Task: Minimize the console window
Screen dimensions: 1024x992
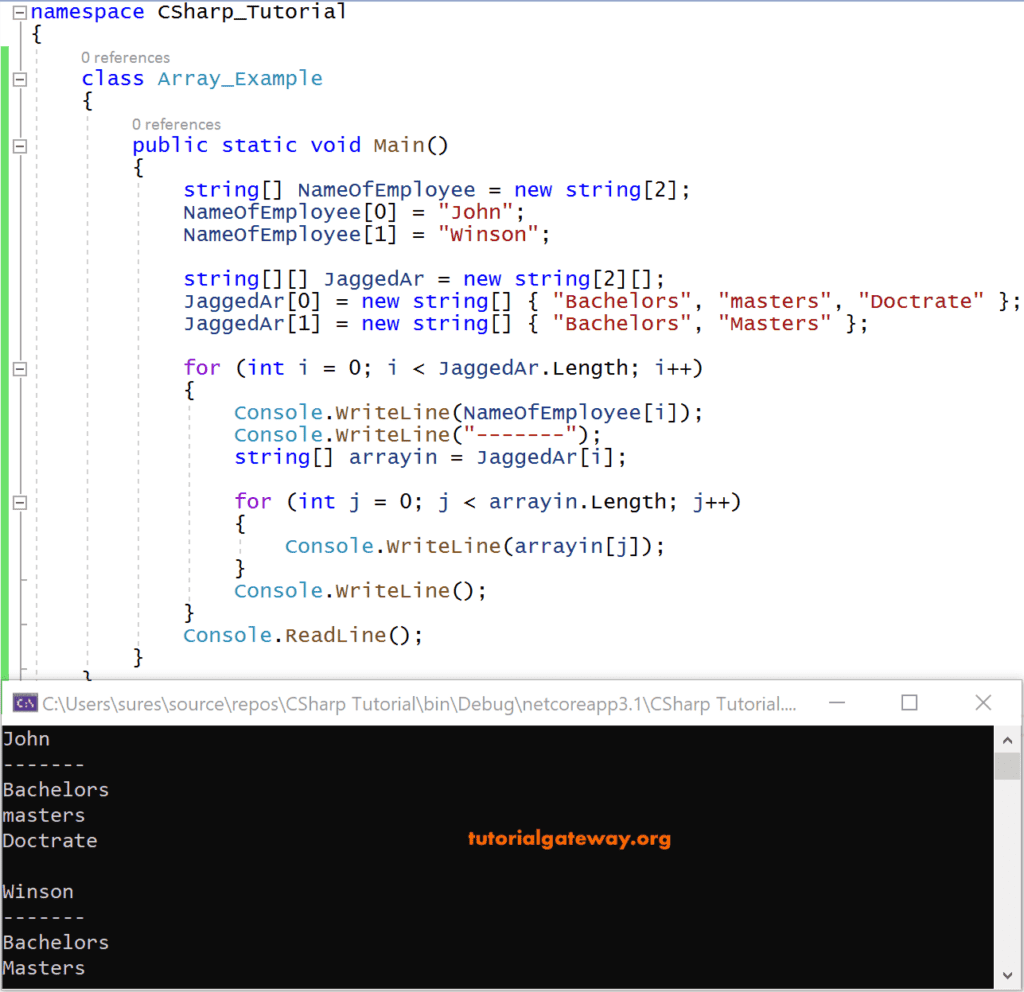Action: click(x=837, y=703)
